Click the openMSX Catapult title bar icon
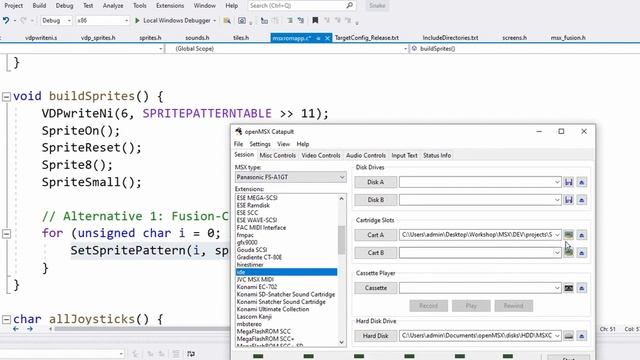 [x=239, y=131]
